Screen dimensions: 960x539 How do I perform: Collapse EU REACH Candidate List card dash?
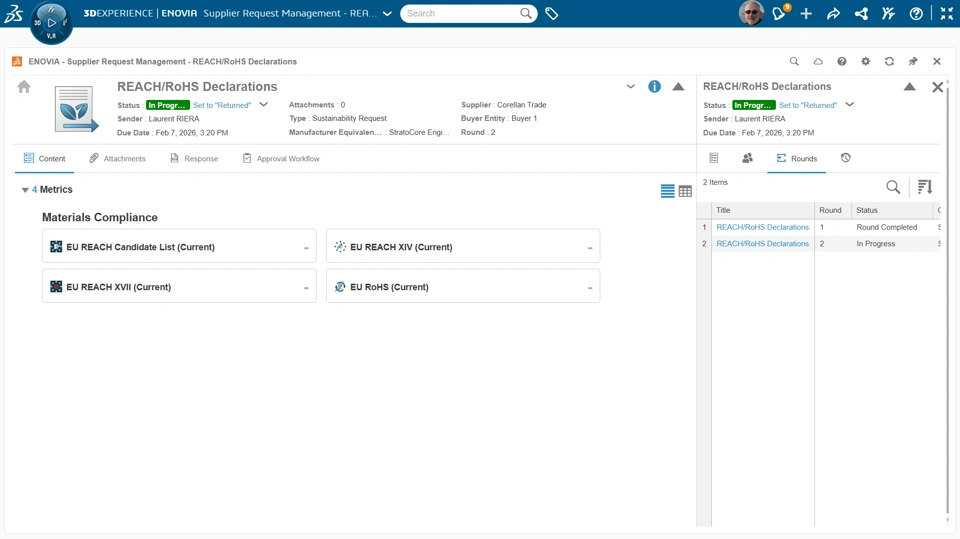point(306,248)
